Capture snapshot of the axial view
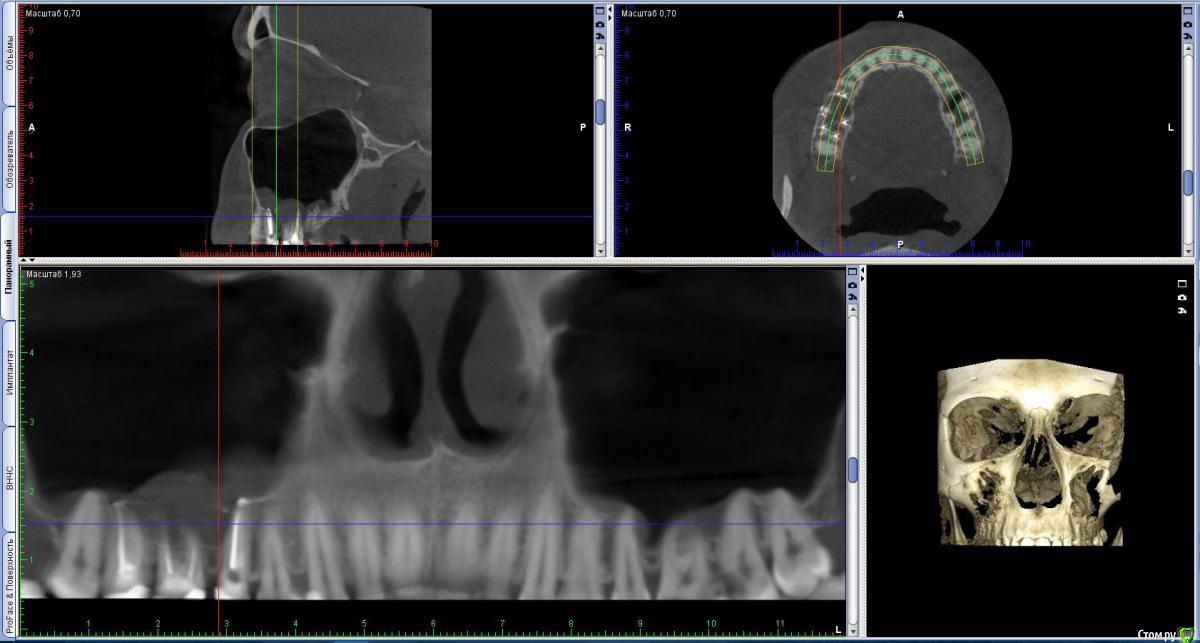 [x=1188, y=22]
